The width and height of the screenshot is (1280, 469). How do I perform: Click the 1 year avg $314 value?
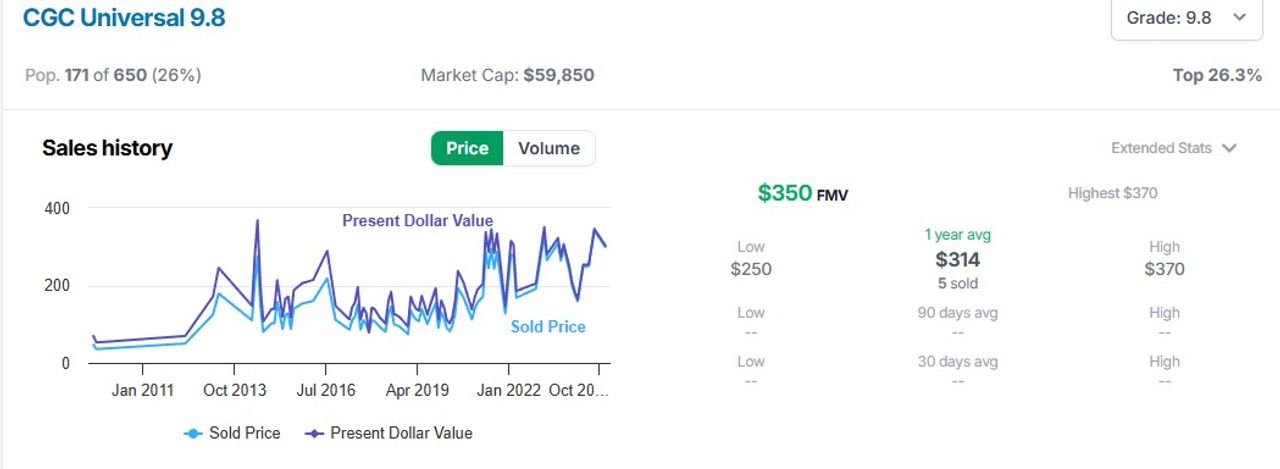[957, 260]
